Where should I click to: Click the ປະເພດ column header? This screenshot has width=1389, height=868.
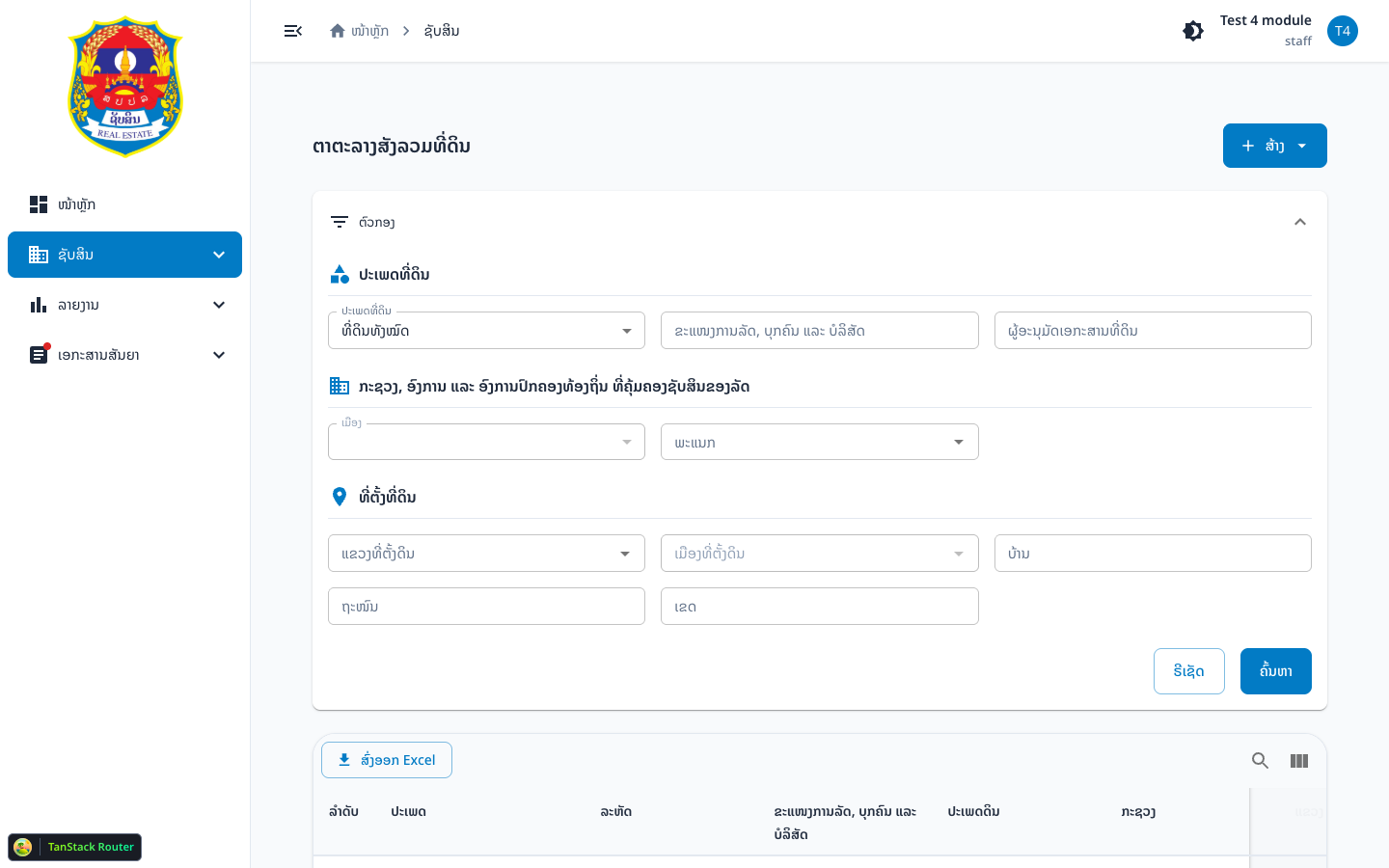pyautogui.click(x=408, y=812)
